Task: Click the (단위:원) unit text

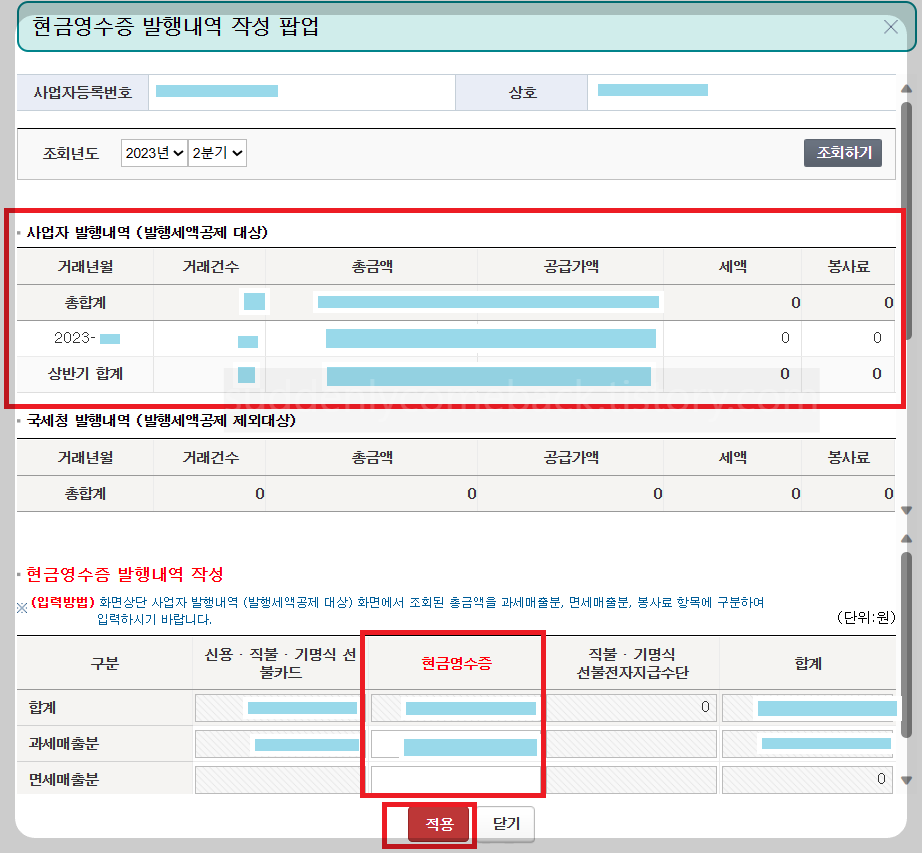Action: [x=866, y=617]
